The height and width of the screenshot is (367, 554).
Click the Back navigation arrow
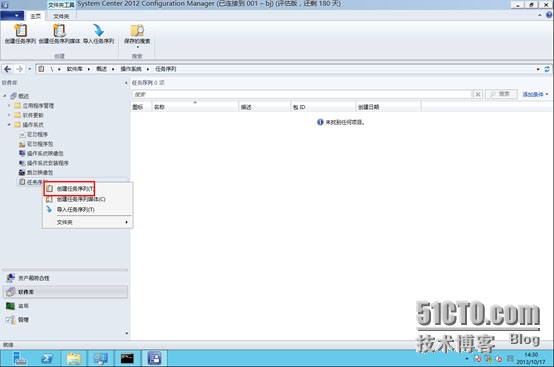8,69
